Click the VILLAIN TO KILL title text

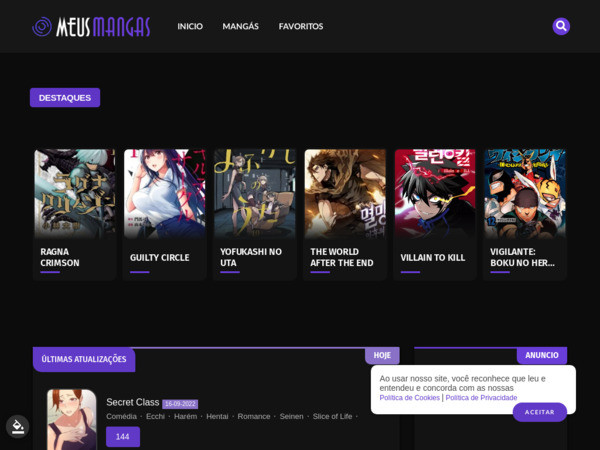pos(433,258)
